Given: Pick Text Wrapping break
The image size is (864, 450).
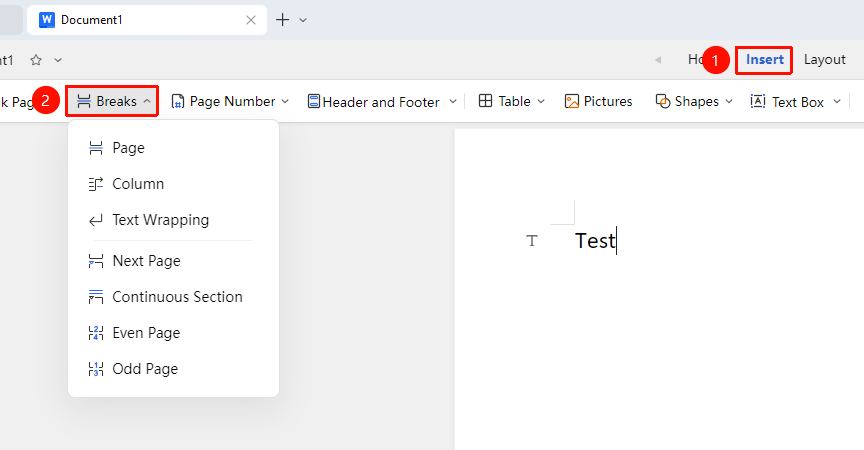Looking at the screenshot, I should [x=173, y=220].
